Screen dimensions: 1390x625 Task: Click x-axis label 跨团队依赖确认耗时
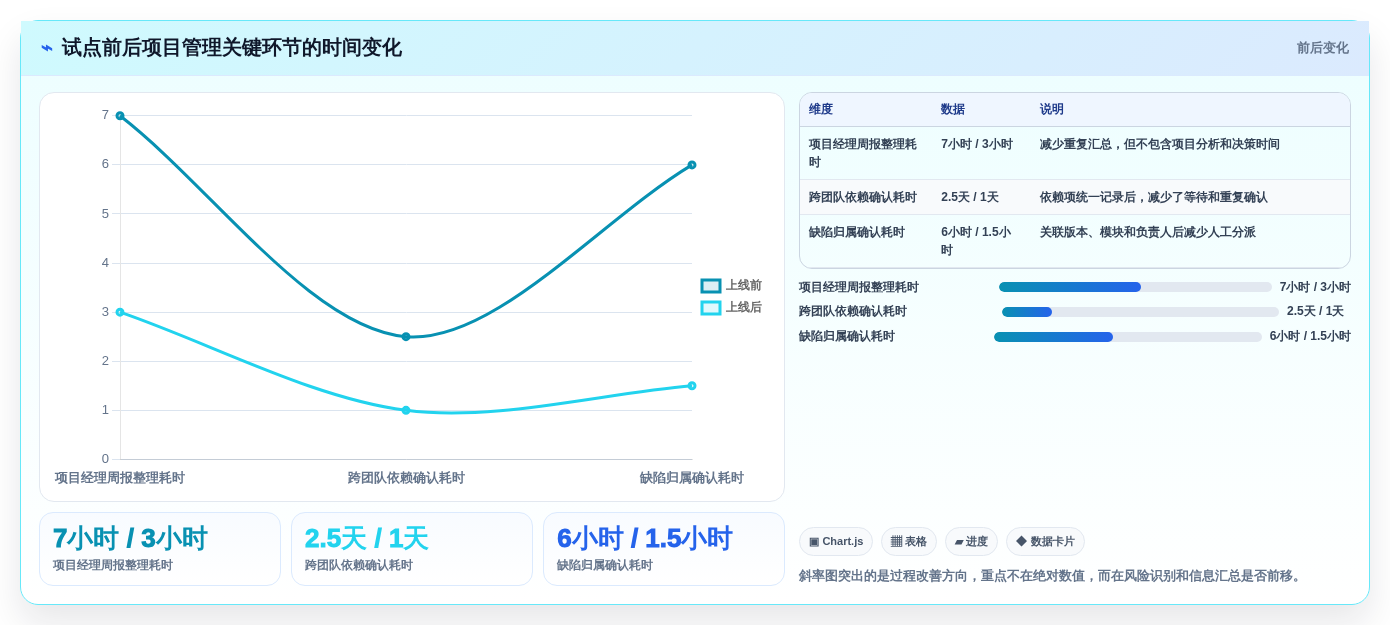406,478
